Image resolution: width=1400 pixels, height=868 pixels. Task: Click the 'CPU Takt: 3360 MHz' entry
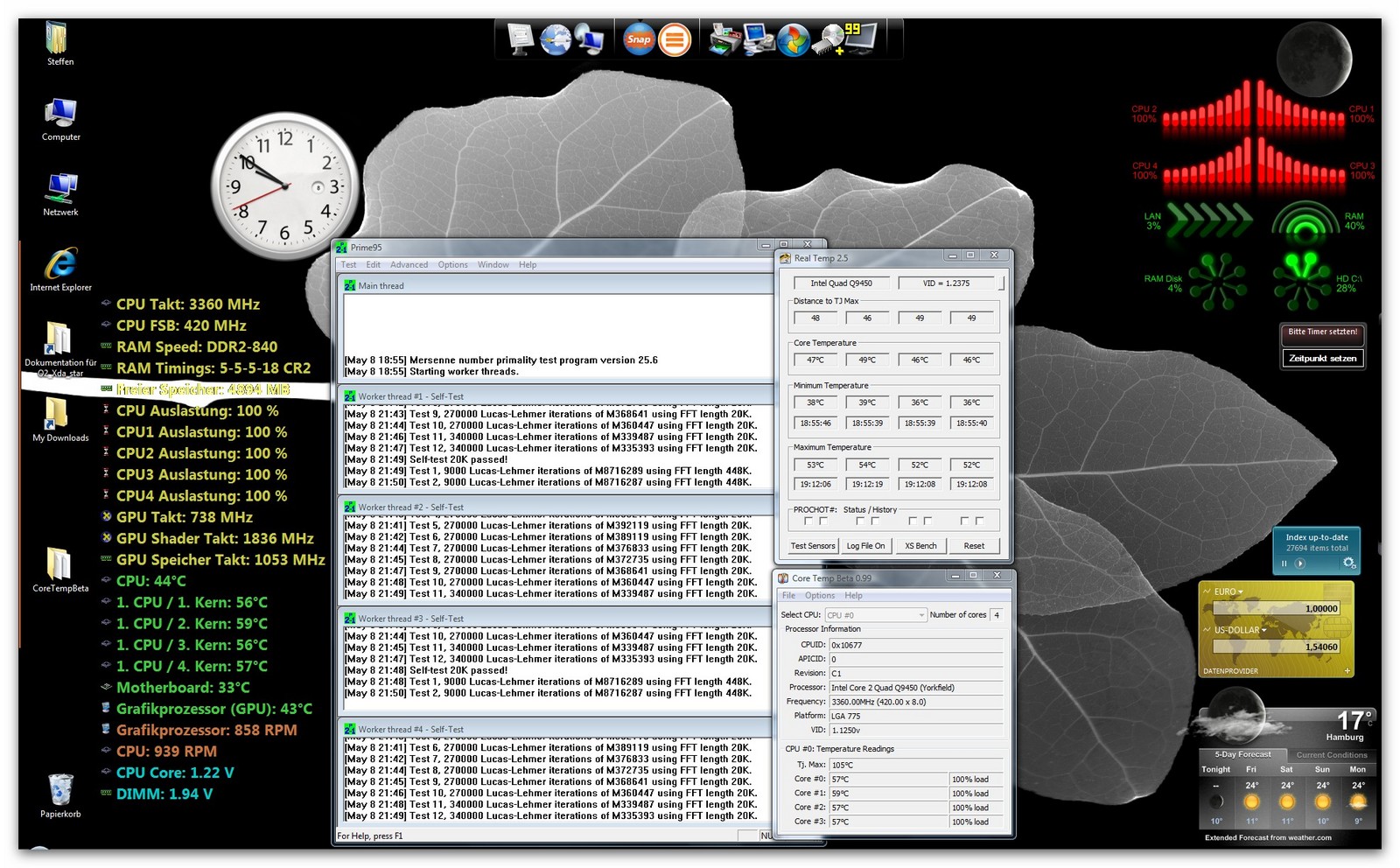(188, 304)
